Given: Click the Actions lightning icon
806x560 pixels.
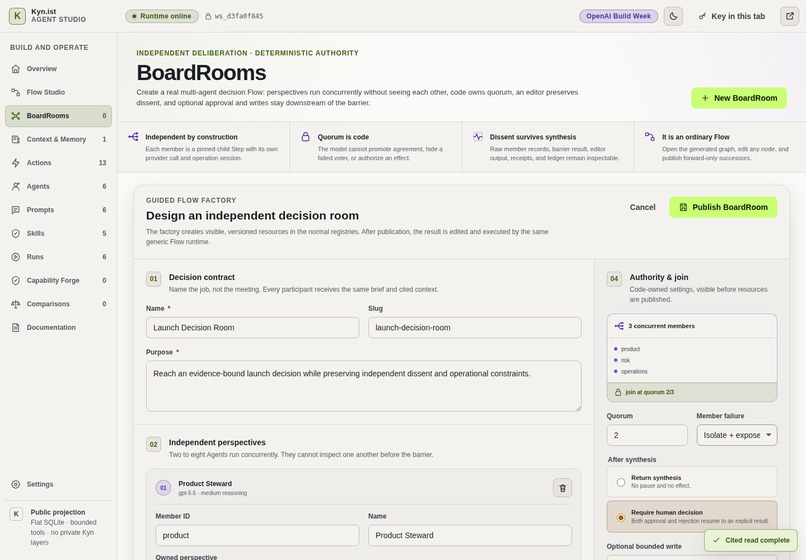Looking at the screenshot, I should pos(16,163).
